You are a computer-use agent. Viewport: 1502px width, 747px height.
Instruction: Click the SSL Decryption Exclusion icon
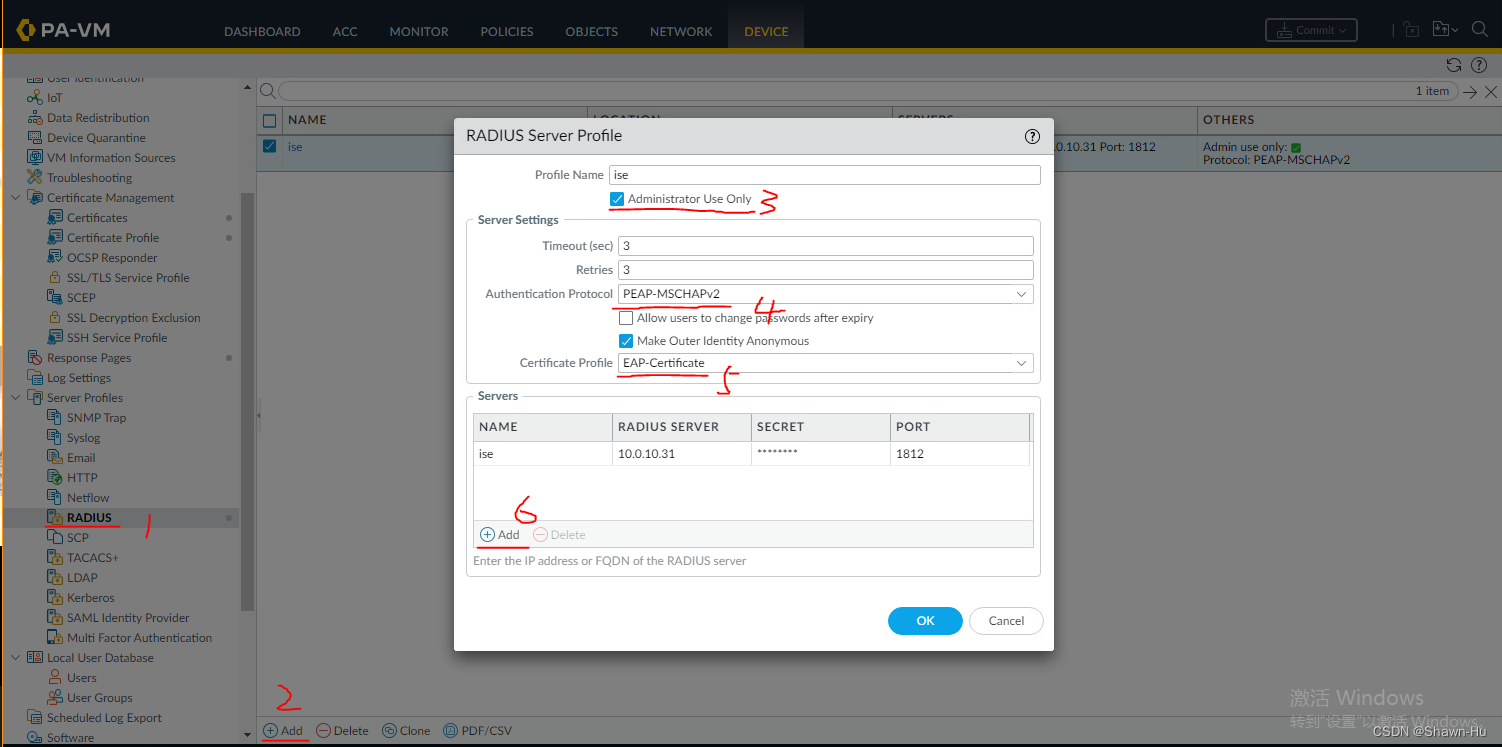pyautogui.click(x=55, y=318)
